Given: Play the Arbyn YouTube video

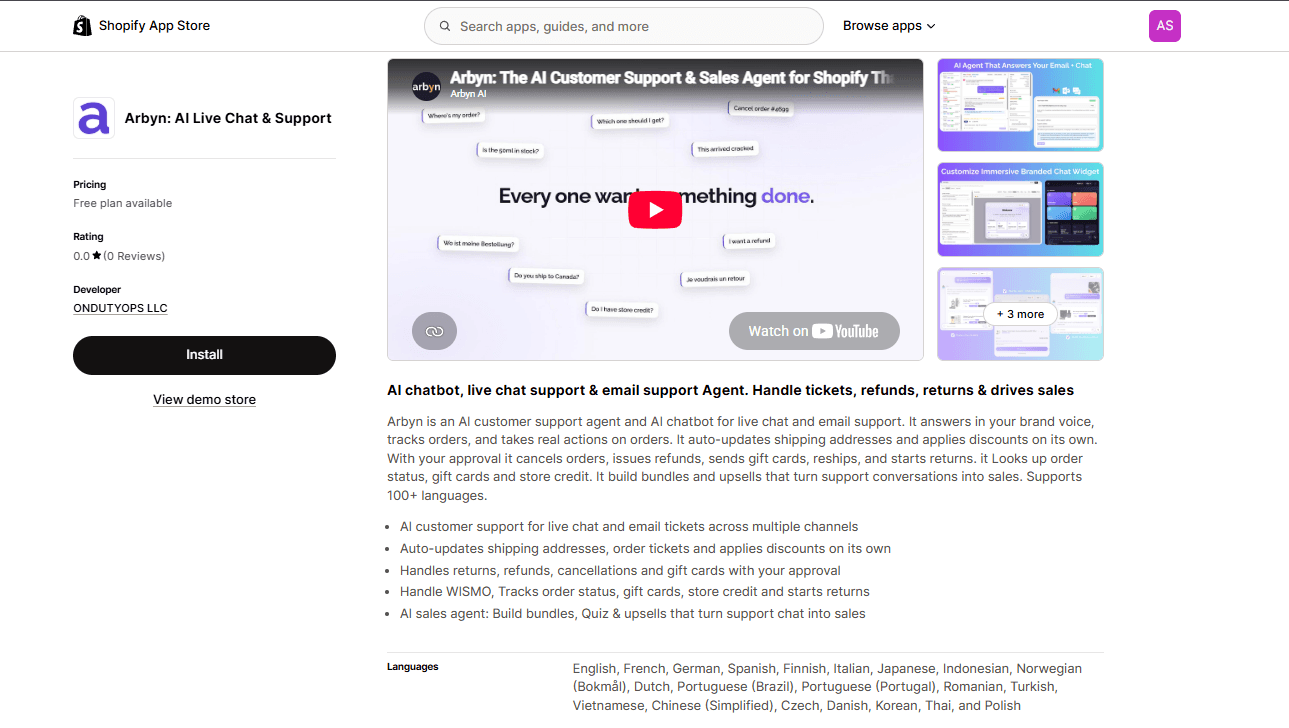Looking at the screenshot, I should 655,210.
